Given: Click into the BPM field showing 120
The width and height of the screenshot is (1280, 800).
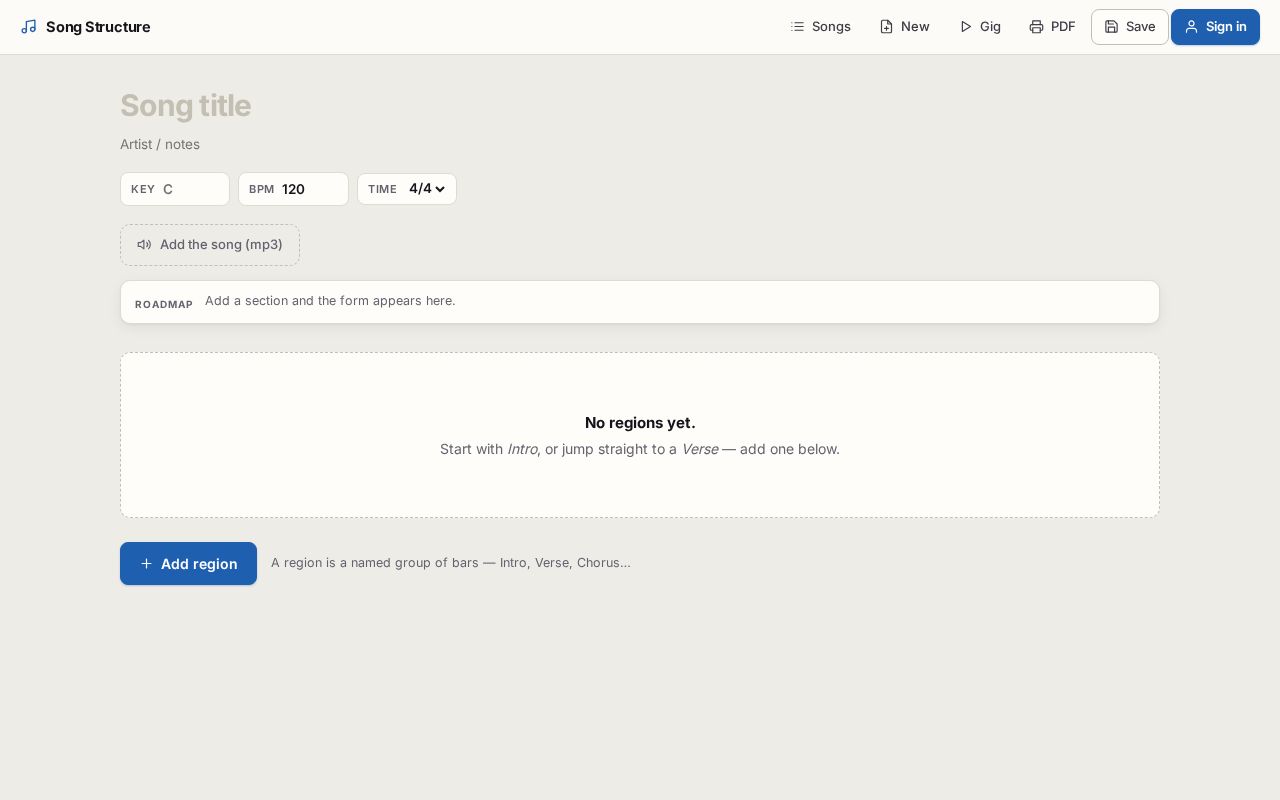Looking at the screenshot, I should pos(310,189).
